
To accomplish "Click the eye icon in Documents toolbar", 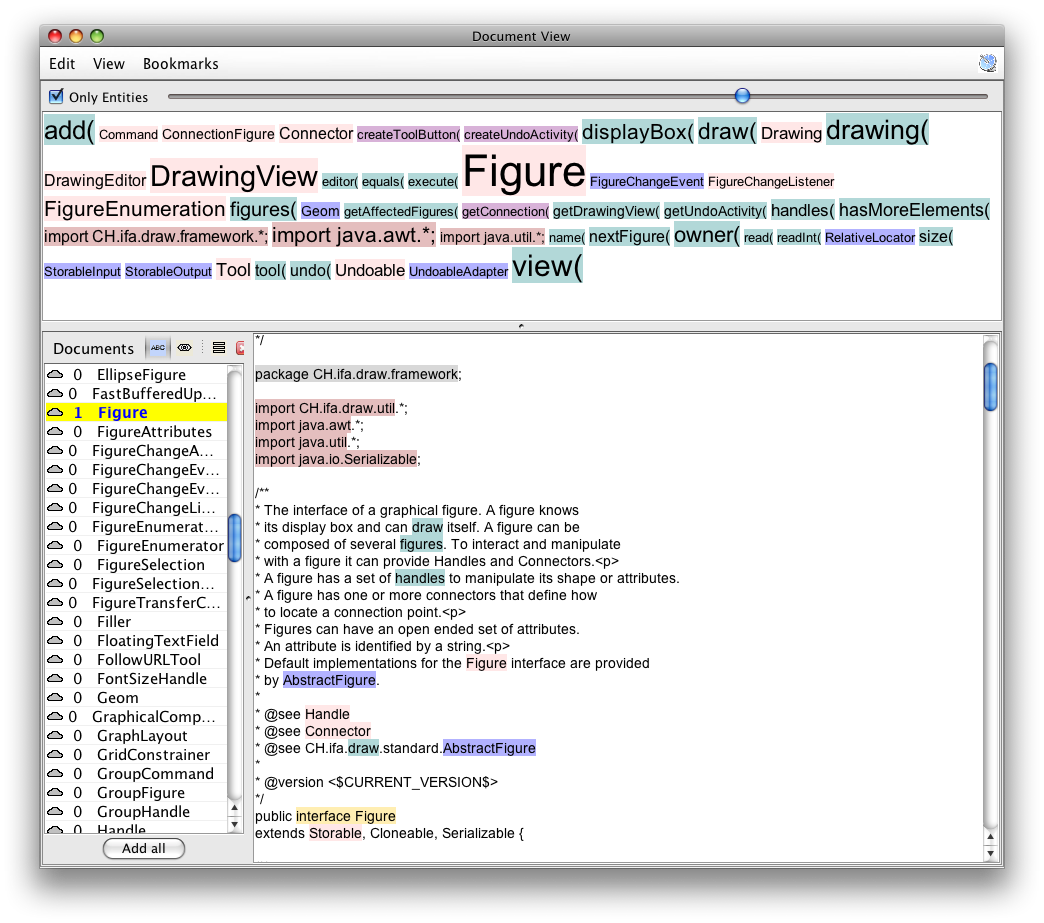I will pyautogui.click(x=184, y=348).
